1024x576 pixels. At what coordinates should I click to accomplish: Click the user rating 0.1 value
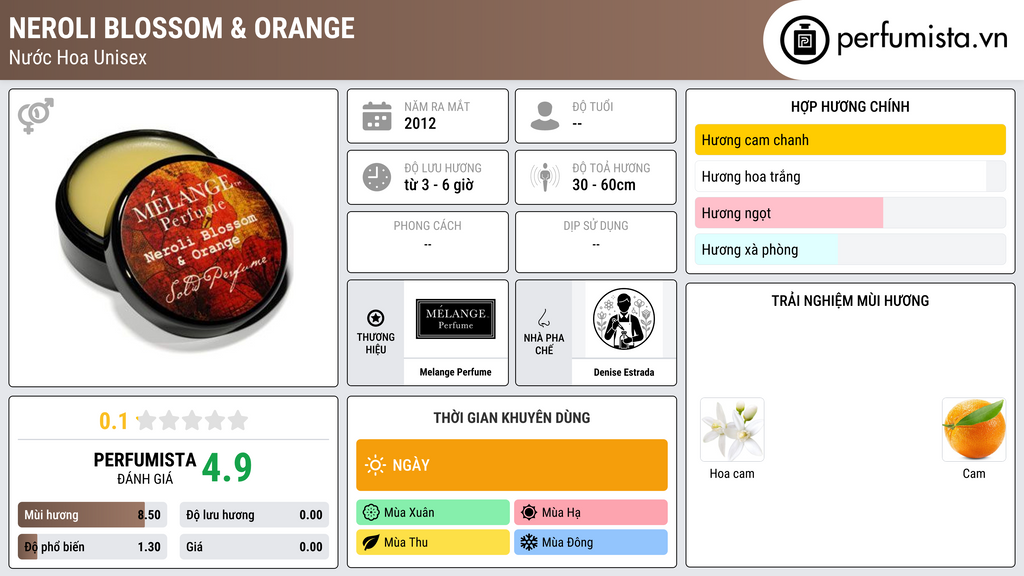pos(113,421)
